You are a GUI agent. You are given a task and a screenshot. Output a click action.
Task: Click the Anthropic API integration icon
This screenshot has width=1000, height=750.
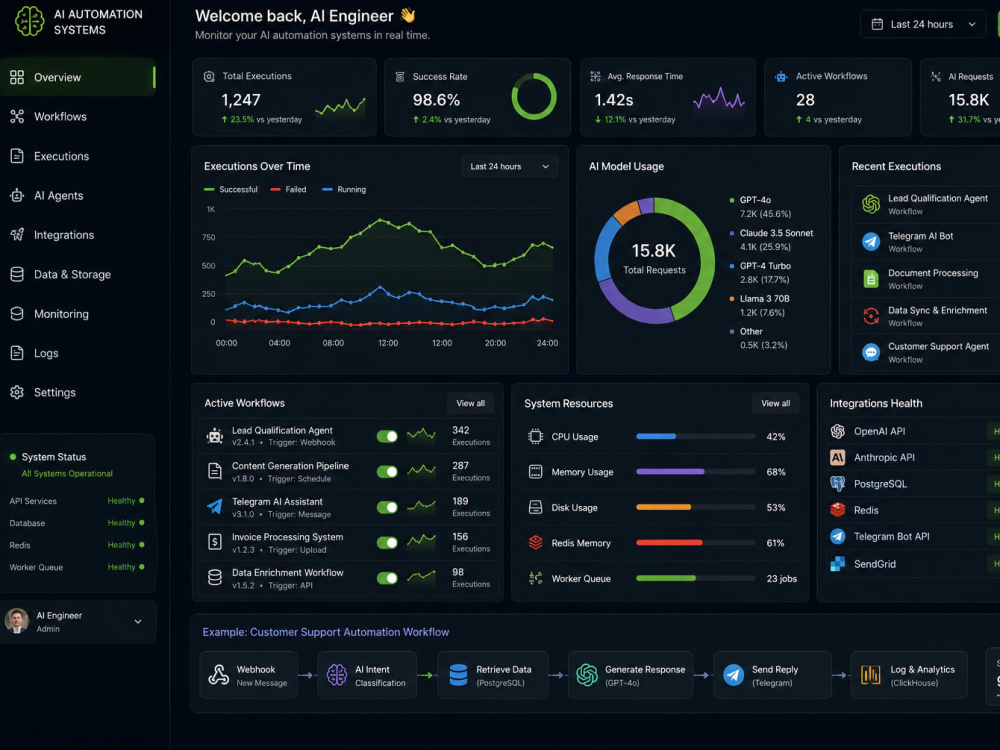[837, 457]
